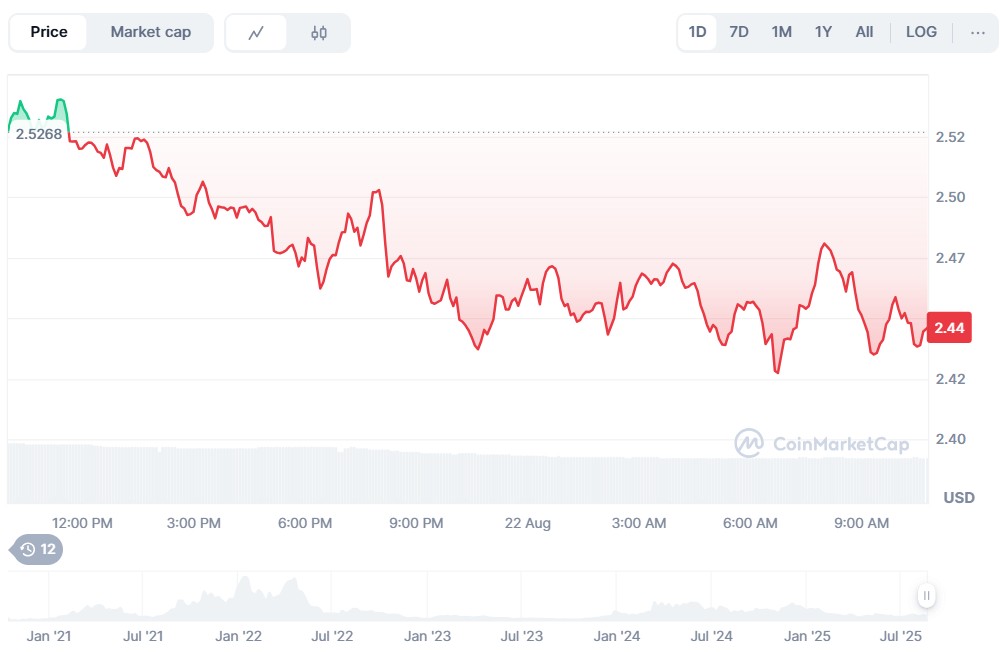Click Jul '21 on the overview timeline
The width and height of the screenshot is (1002, 652).
143,636
